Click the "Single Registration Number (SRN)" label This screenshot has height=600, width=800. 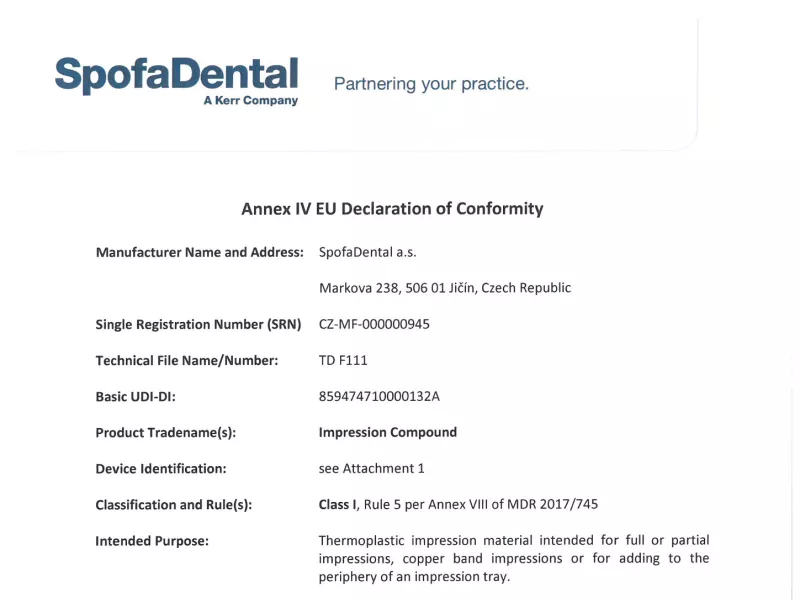click(x=198, y=324)
